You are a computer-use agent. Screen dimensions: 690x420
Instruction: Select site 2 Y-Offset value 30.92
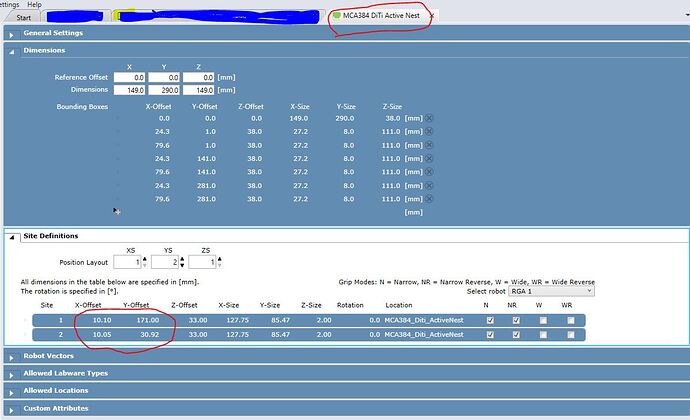pos(150,335)
